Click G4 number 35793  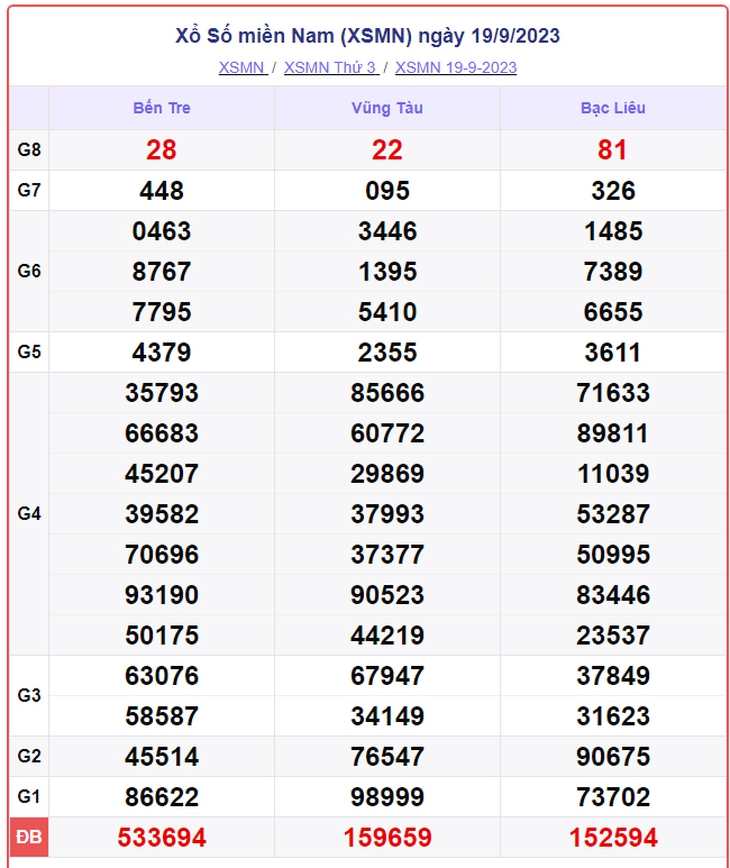pos(162,393)
